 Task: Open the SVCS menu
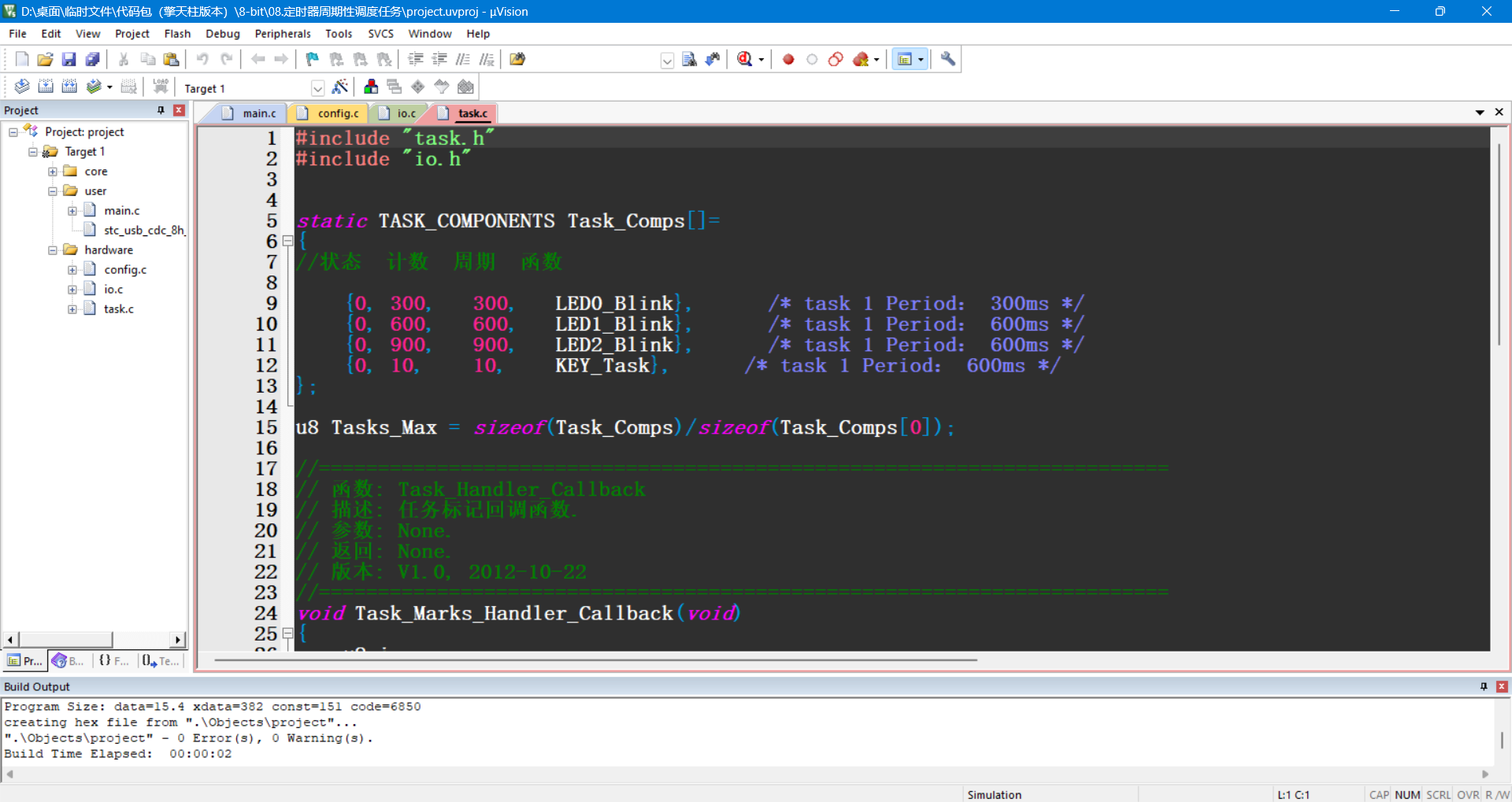tap(380, 34)
